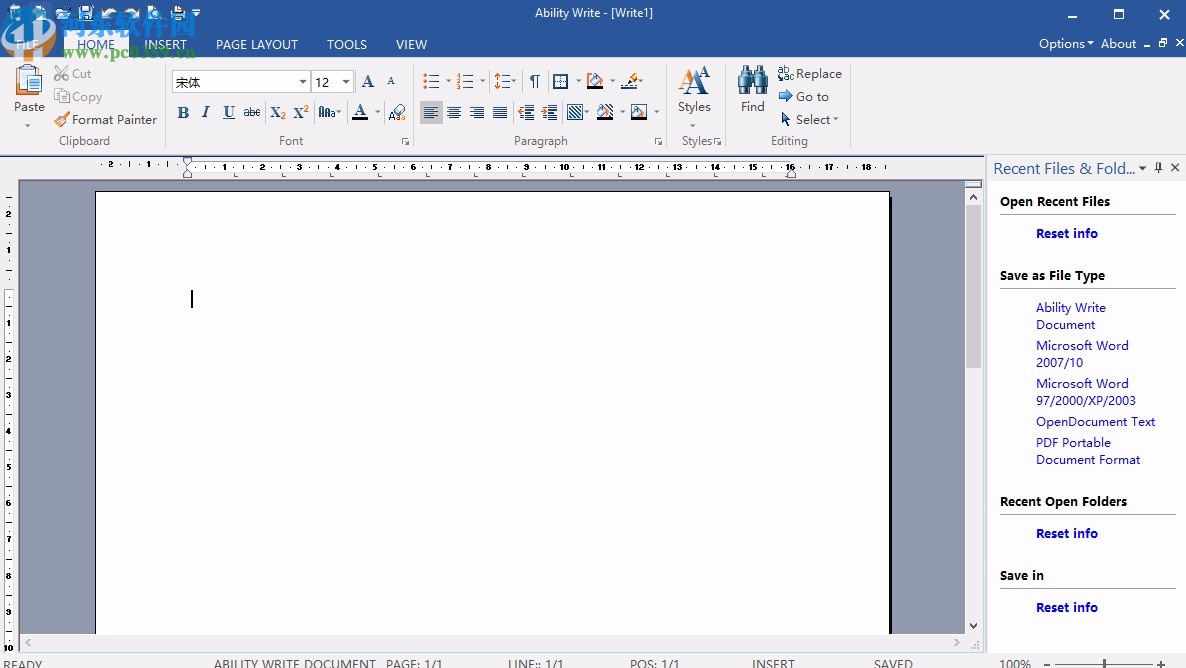Click the strikethrough icon

tap(252, 112)
